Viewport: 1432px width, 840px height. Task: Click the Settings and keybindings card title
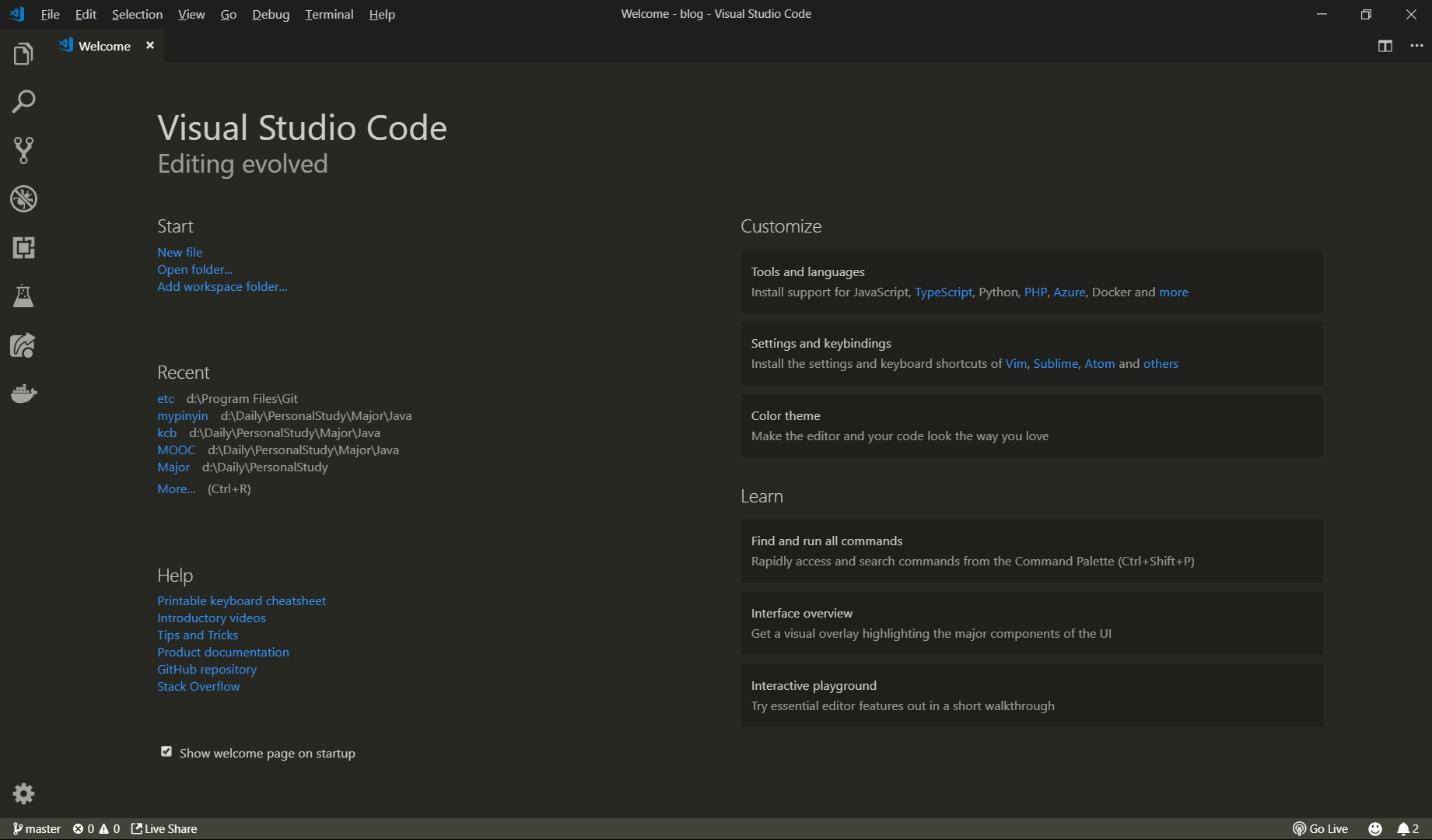(x=821, y=343)
